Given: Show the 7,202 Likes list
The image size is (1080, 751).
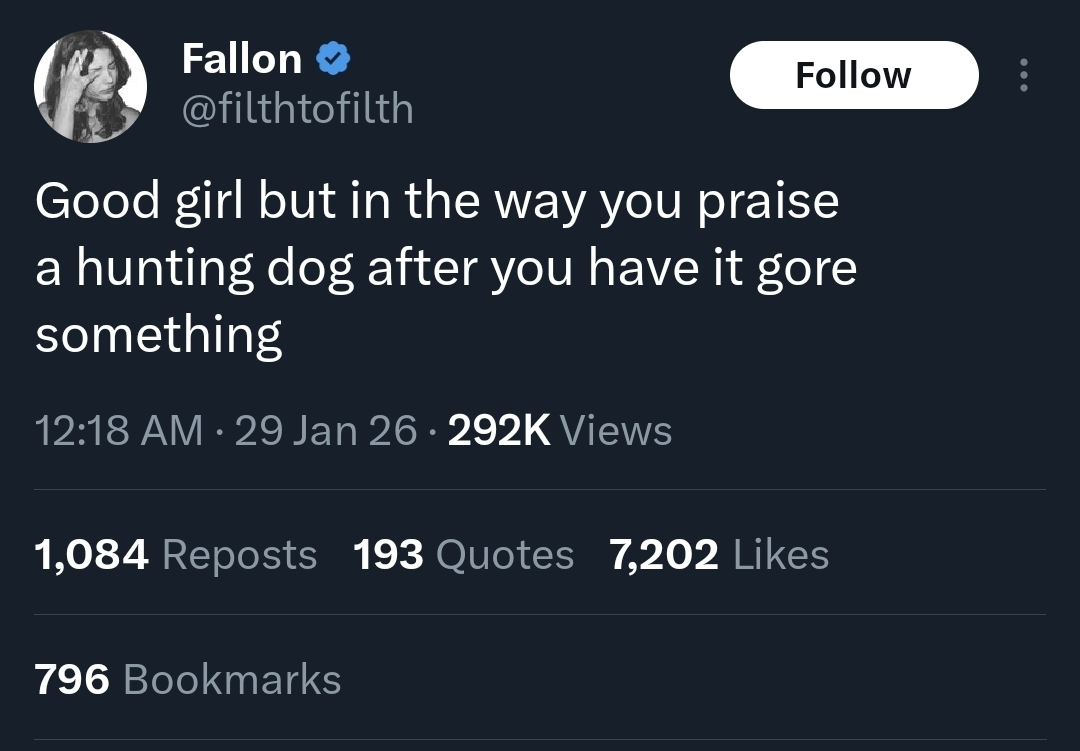Looking at the screenshot, I should point(719,554).
